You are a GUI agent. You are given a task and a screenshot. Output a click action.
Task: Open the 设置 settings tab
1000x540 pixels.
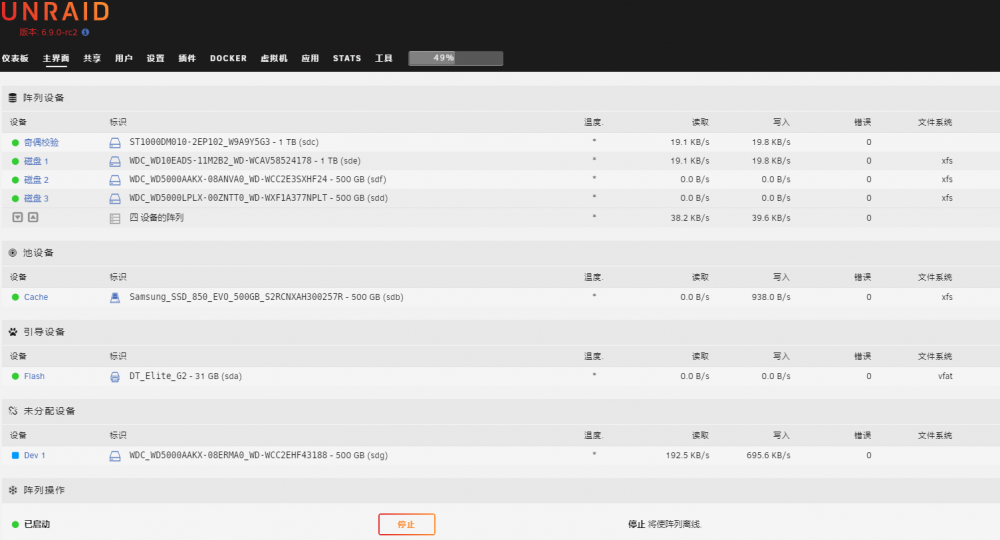pyautogui.click(x=155, y=58)
